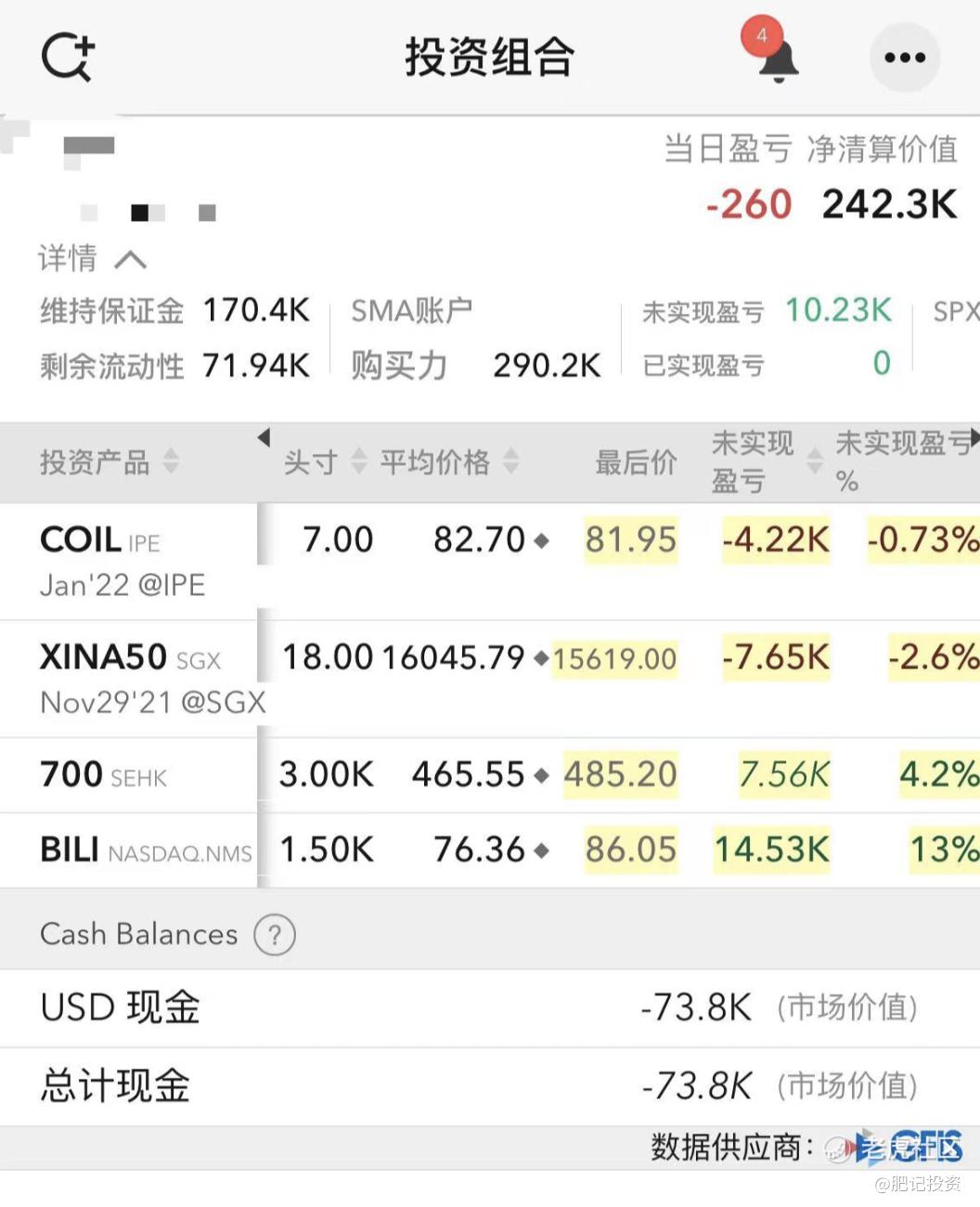980x1207 pixels.
Task: Open the three-dot more options menu
Action: [905, 58]
